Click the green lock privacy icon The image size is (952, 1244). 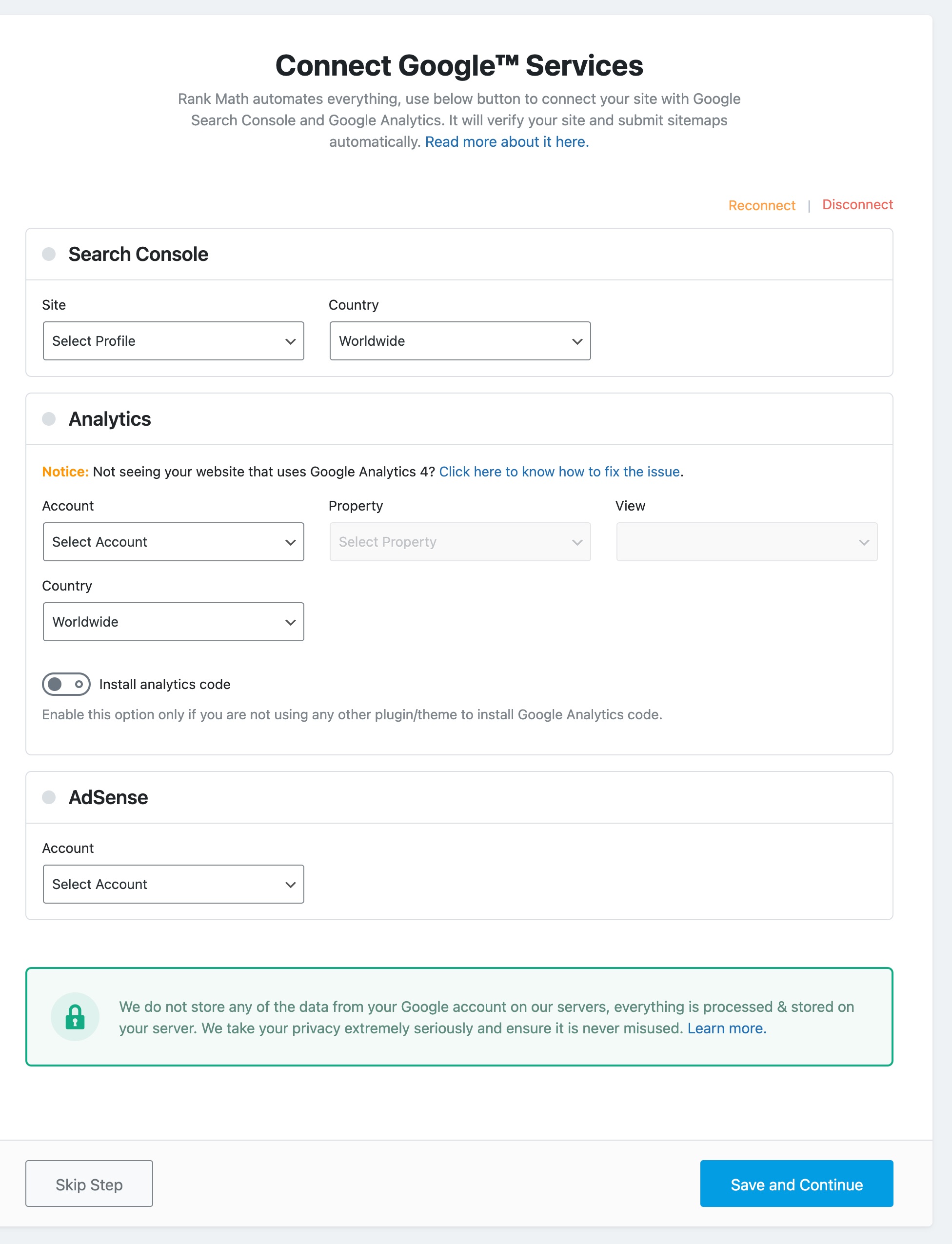coord(75,1017)
